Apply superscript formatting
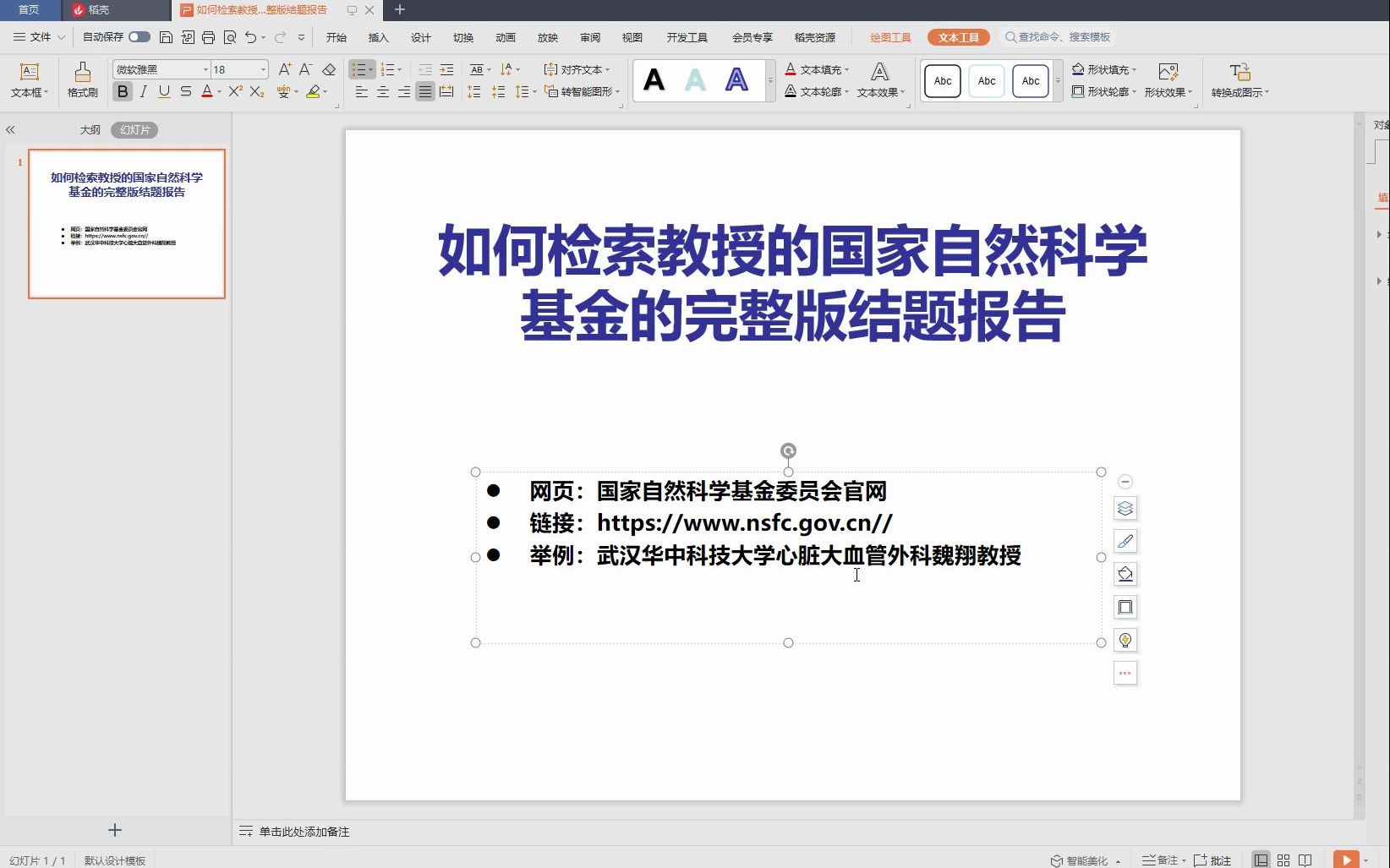 click(x=235, y=91)
